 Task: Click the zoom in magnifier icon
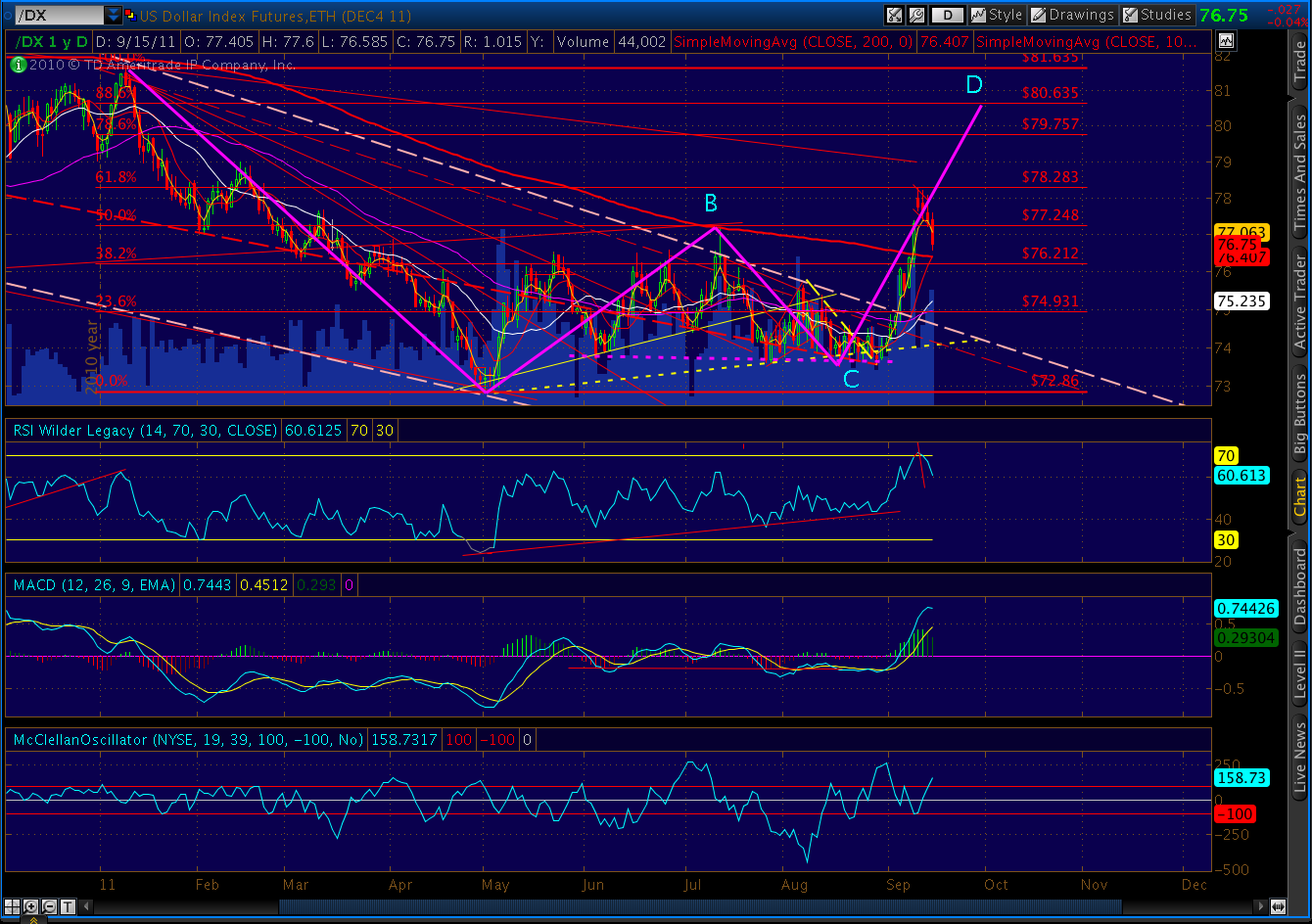(31, 906)
